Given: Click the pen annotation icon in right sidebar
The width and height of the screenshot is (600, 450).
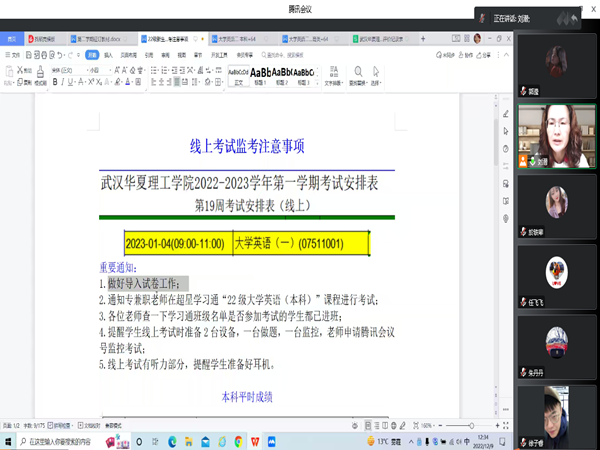Looking at the screenshot, I should (506, 114).
